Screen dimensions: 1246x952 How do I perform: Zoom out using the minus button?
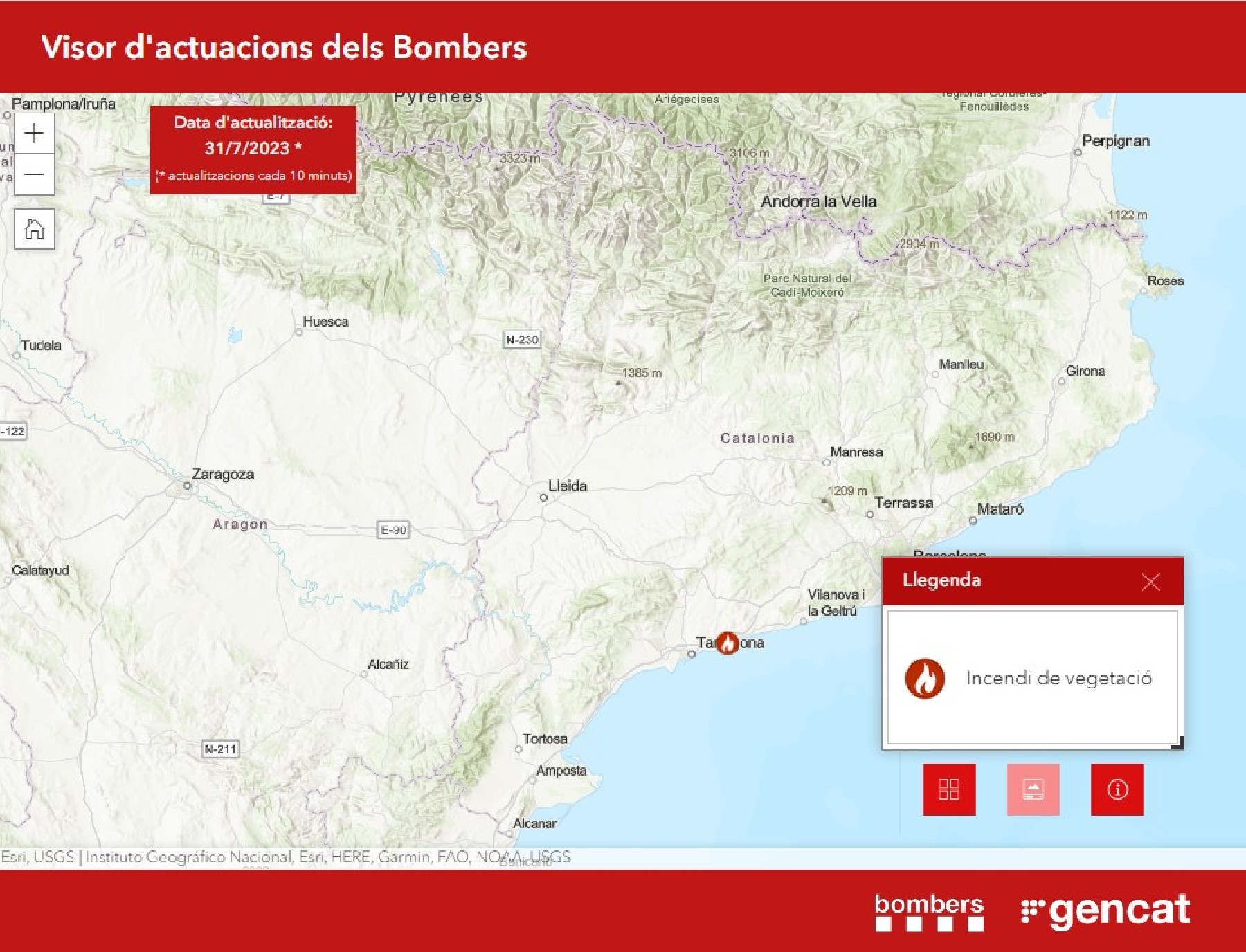pos(34,174)
